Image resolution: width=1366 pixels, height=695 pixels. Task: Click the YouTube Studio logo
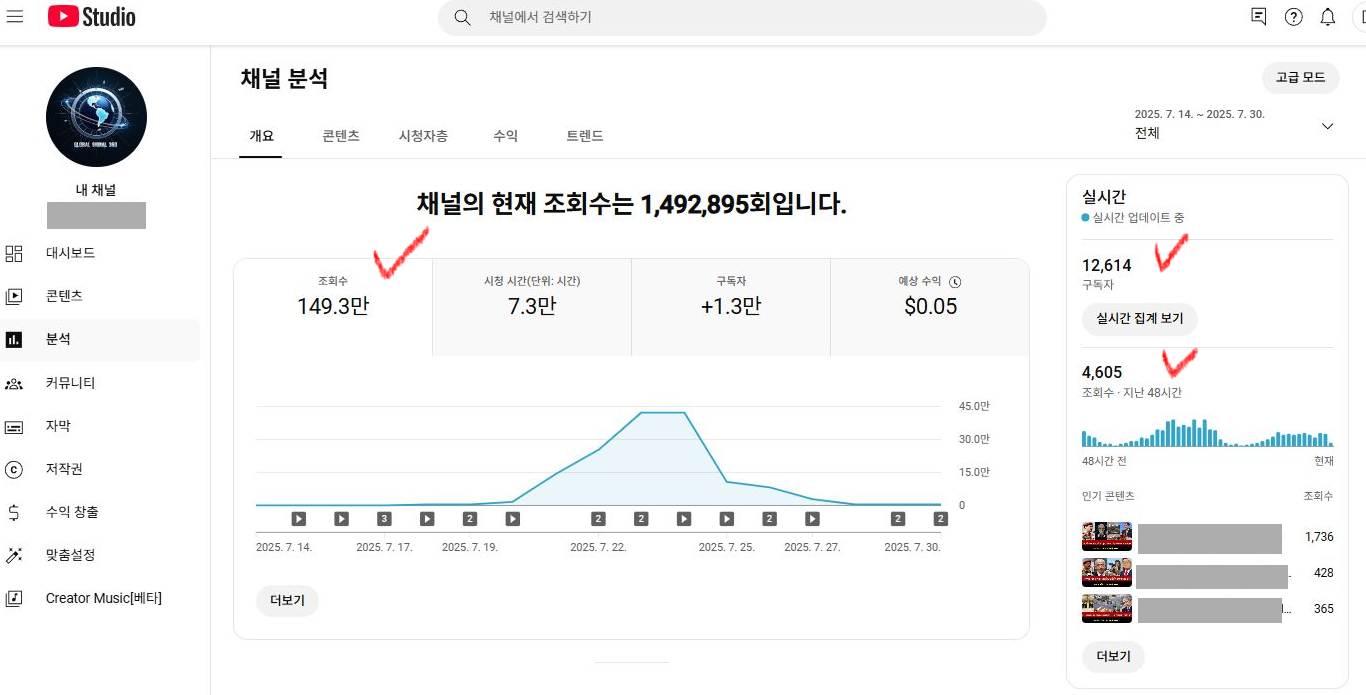click(91, 17)
